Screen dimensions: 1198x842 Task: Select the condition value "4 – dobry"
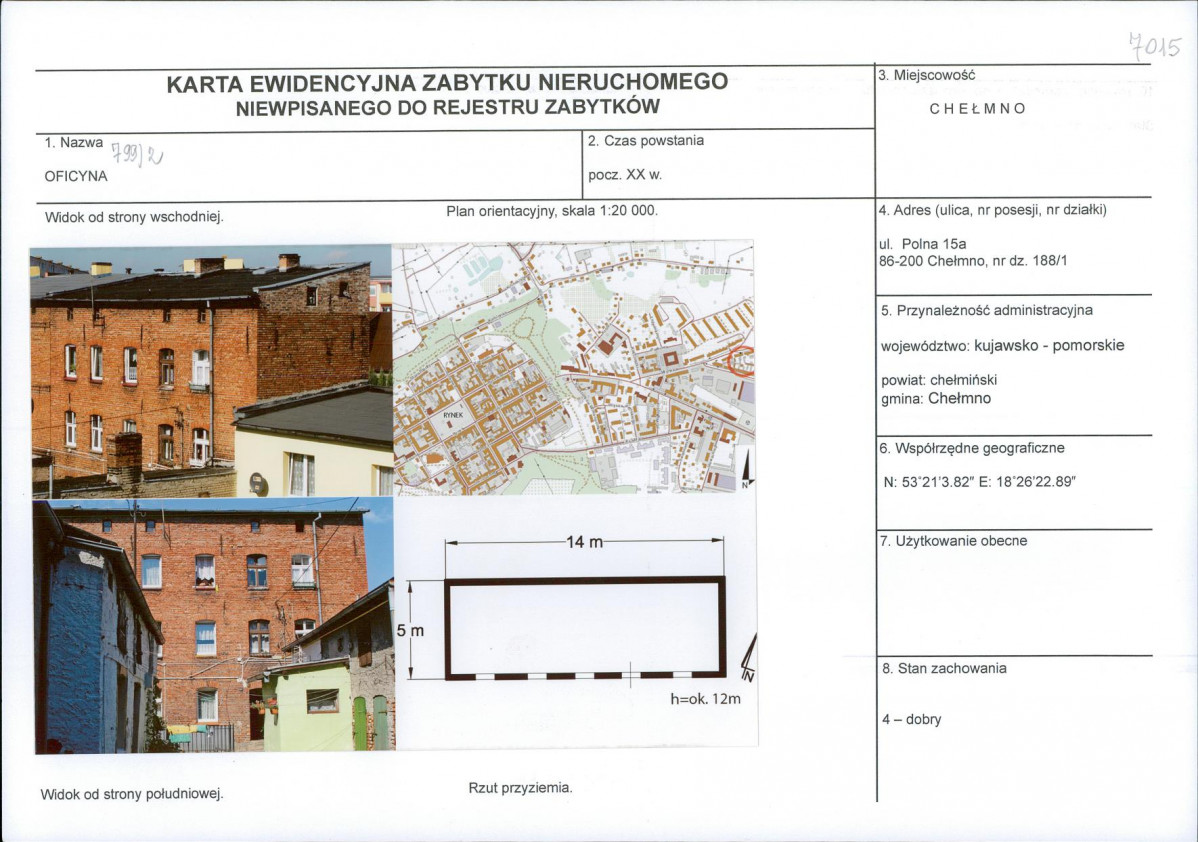[911, 719]
